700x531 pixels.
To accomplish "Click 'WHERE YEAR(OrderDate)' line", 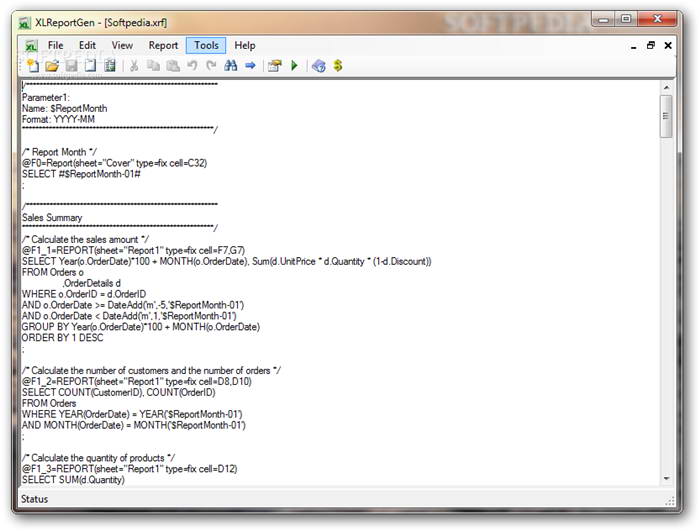I will tap(132, 414).
